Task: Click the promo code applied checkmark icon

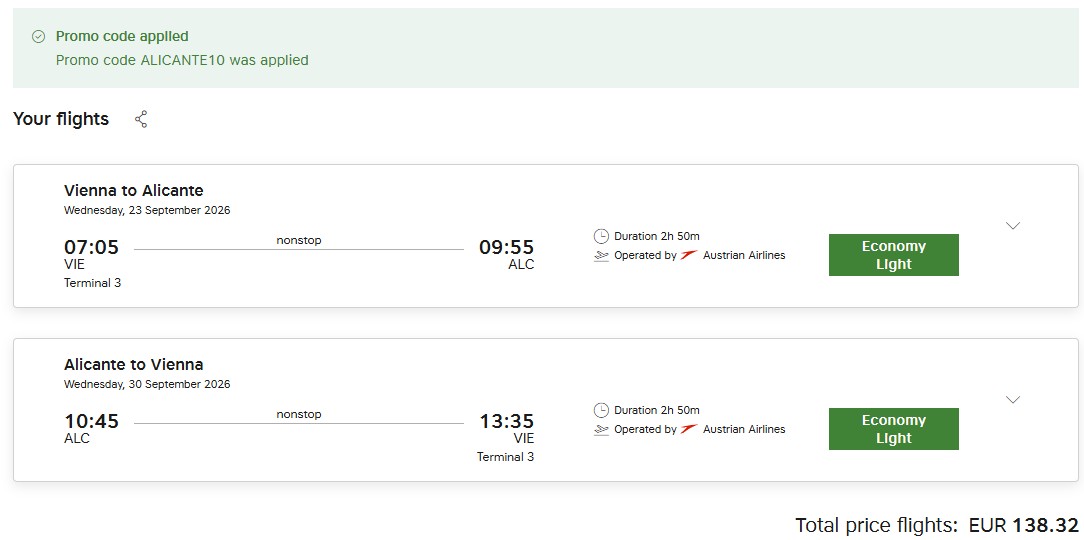Action: point(38,36)
